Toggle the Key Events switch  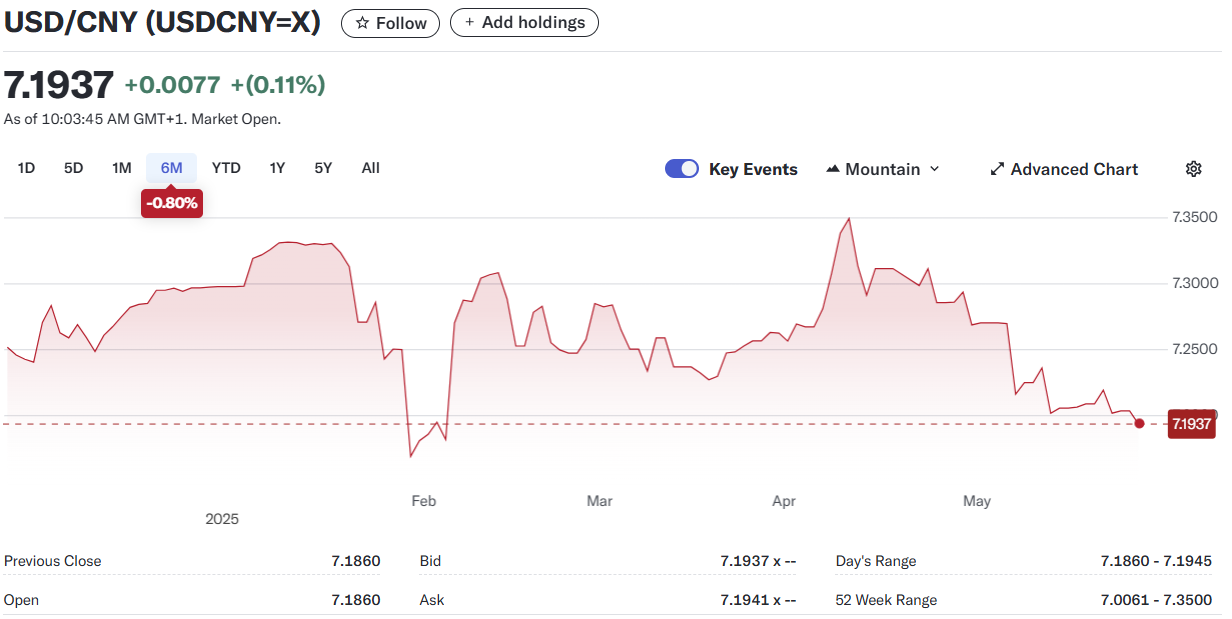click(682, 169)
